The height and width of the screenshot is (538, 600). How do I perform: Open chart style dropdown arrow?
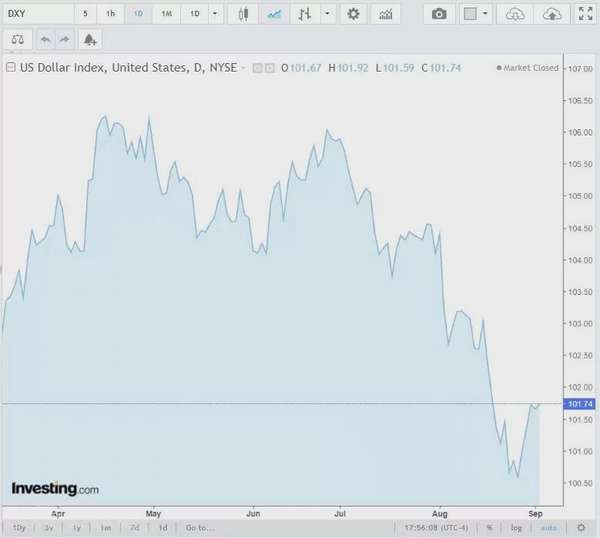coord(328,14)
